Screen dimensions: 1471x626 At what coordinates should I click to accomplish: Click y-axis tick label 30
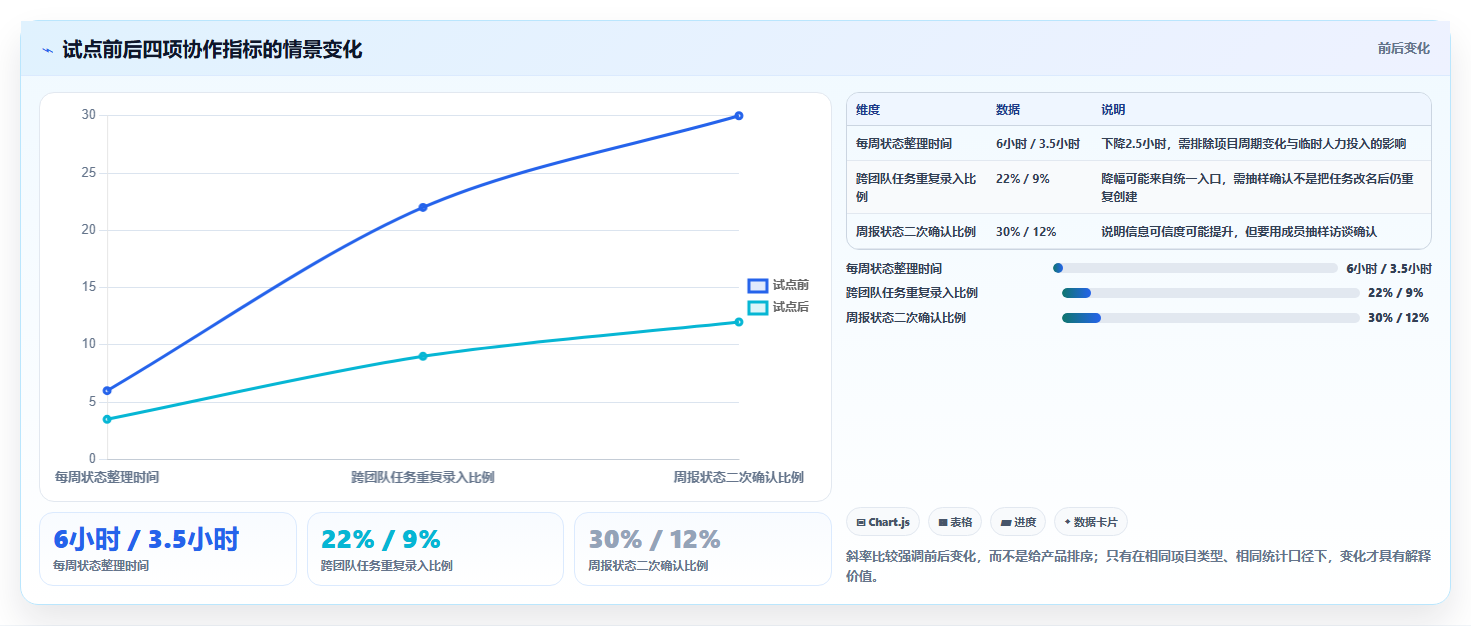tap(89, 115)
